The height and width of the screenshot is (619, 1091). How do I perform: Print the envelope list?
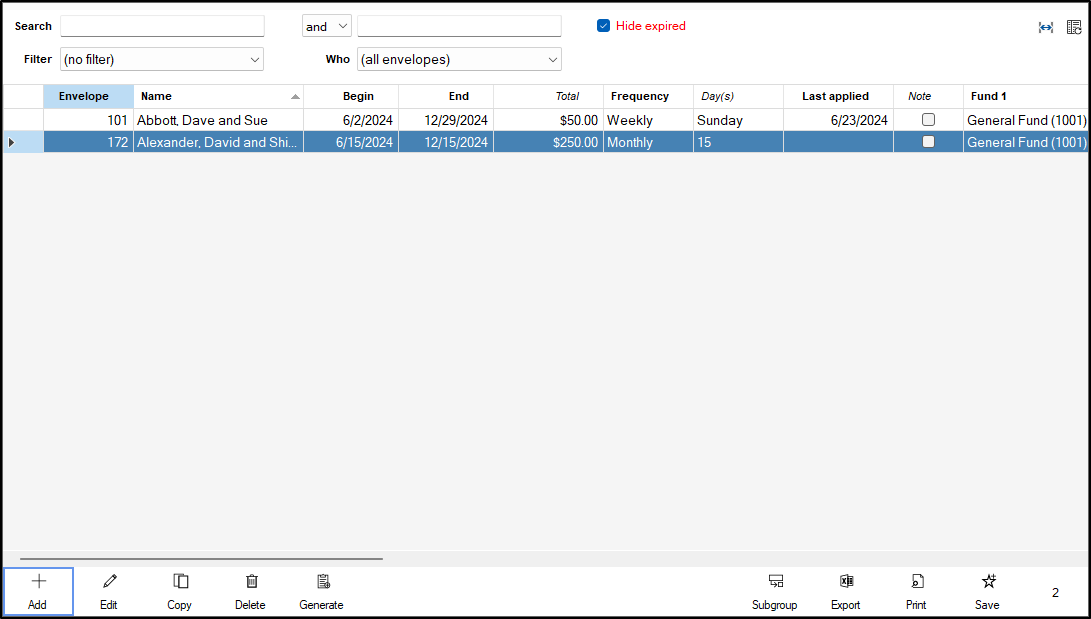[916, 582]
